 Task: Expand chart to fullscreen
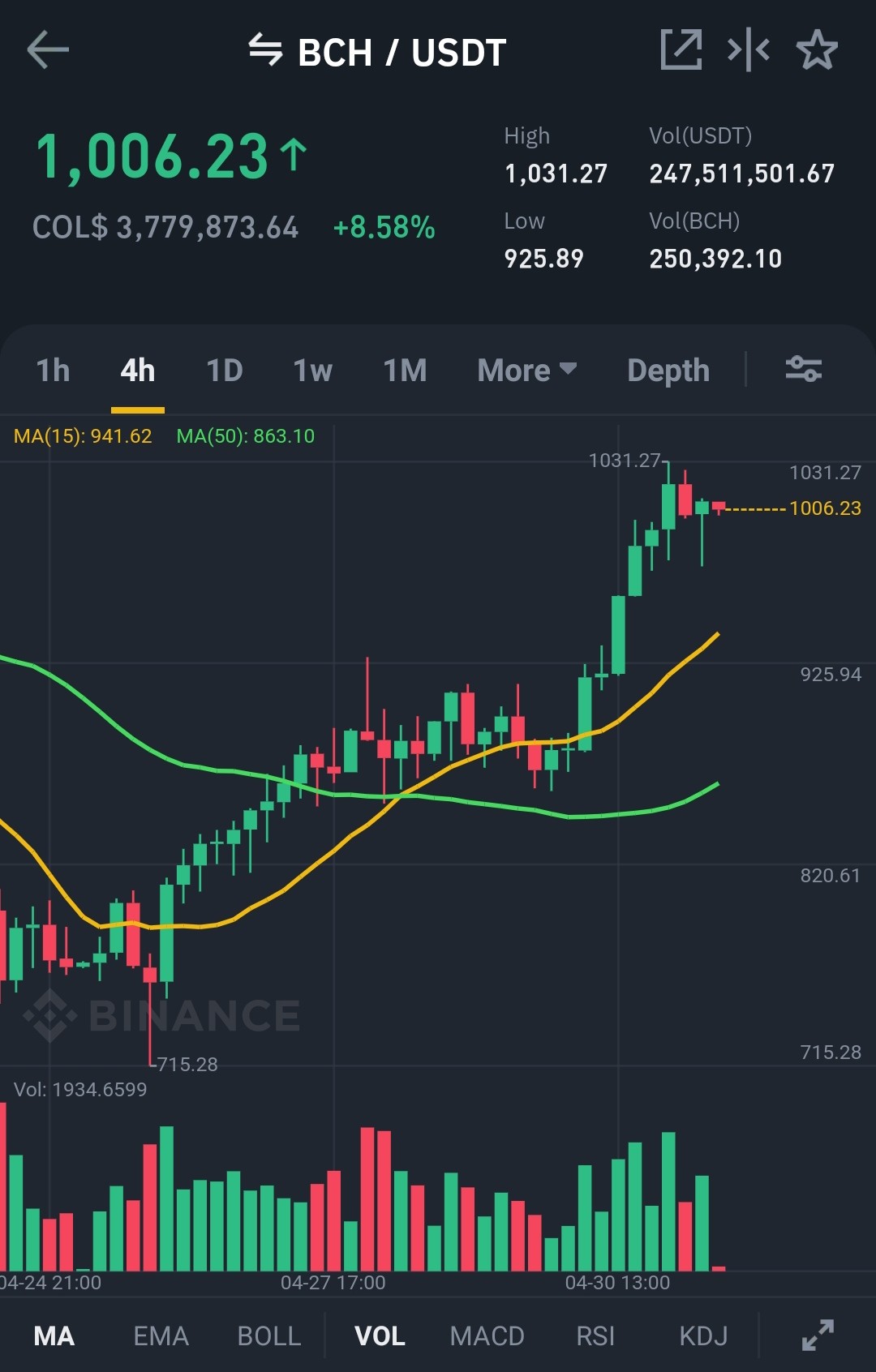point(818,1335)
